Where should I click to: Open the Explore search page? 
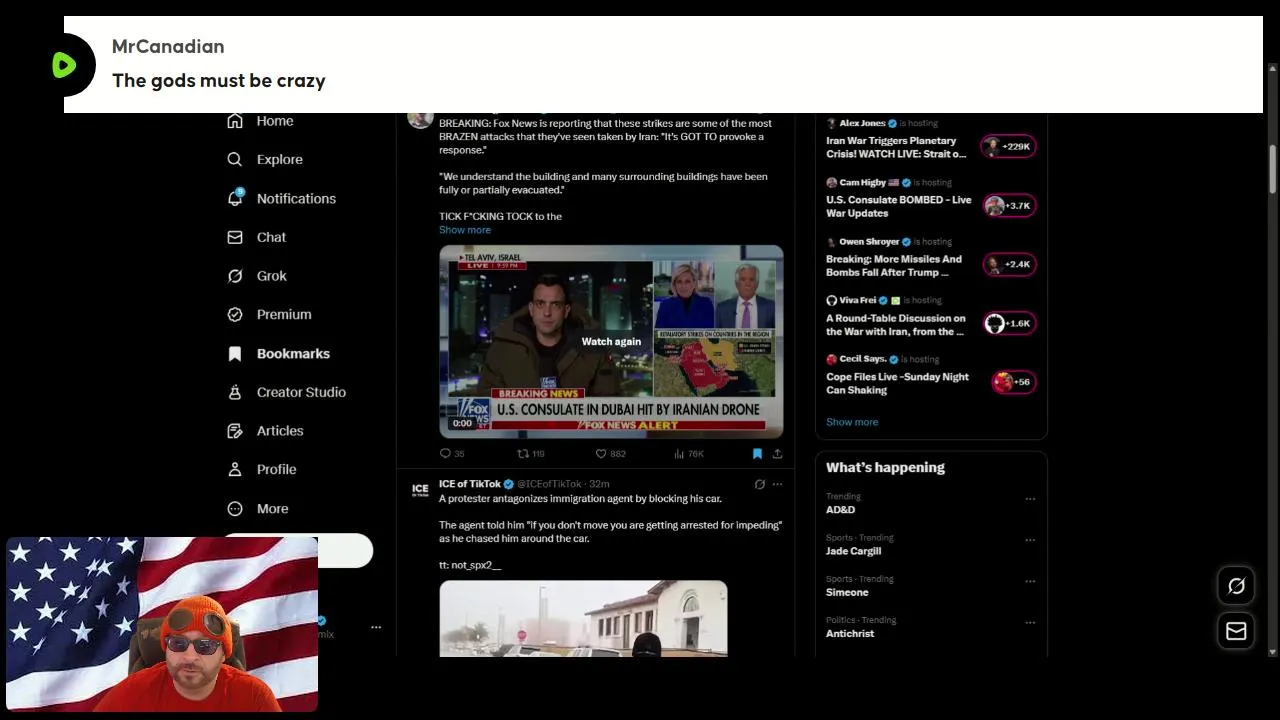[x=265, y=159]
